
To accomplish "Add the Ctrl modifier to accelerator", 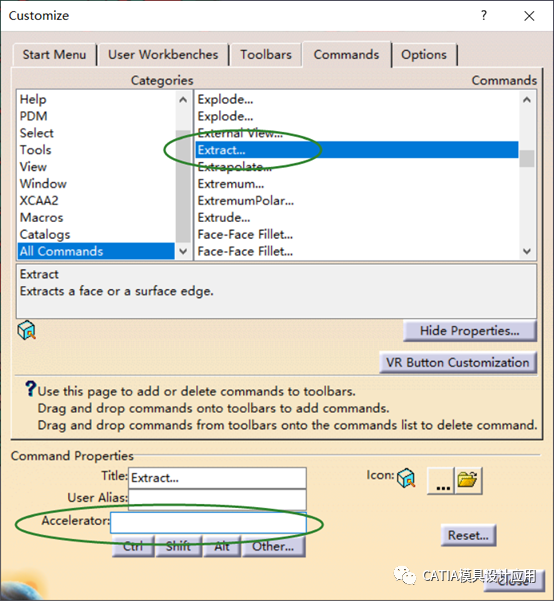I will [133, 546].
